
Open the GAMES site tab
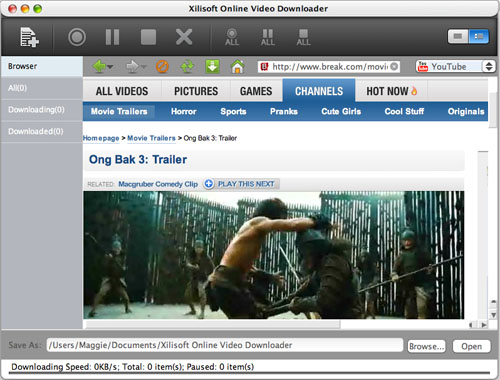[256, 91]
